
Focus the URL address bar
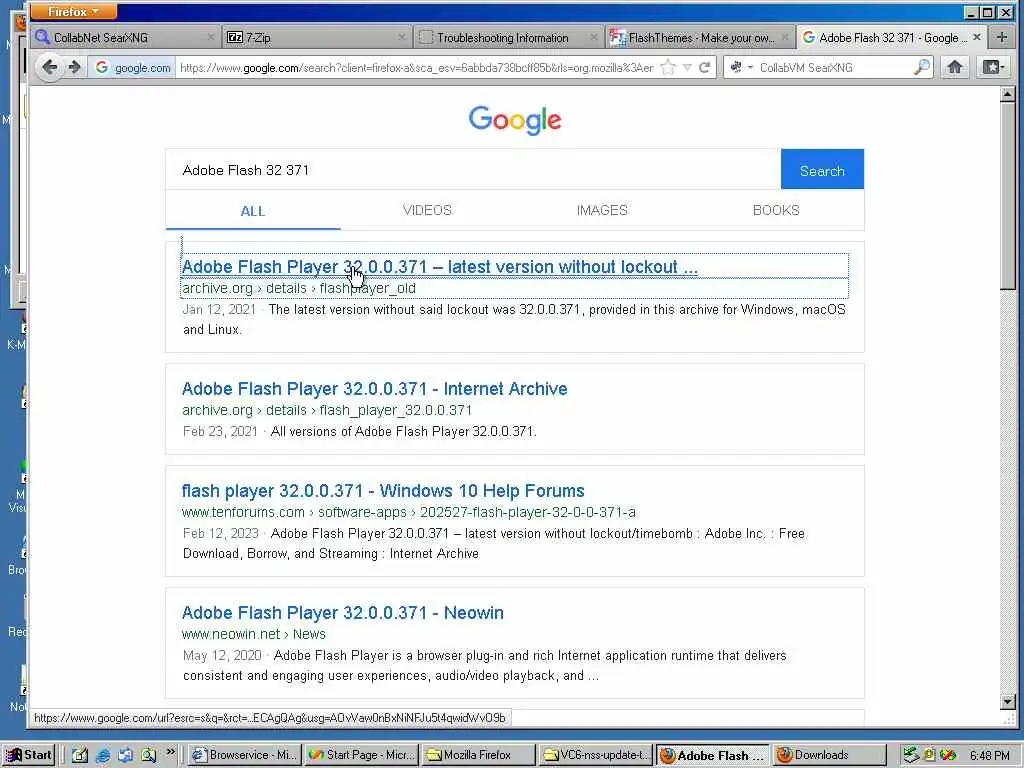(x=416, y=67)
